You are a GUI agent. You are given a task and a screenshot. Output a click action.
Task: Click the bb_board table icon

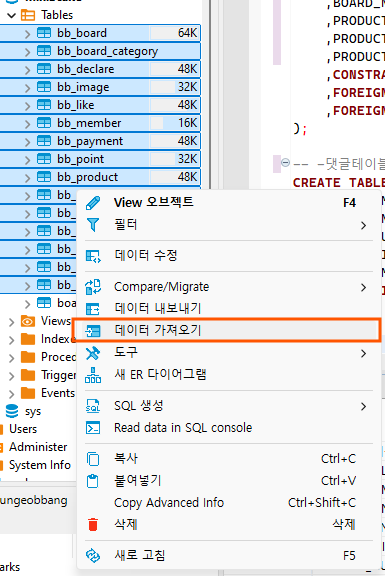point(44,33)
